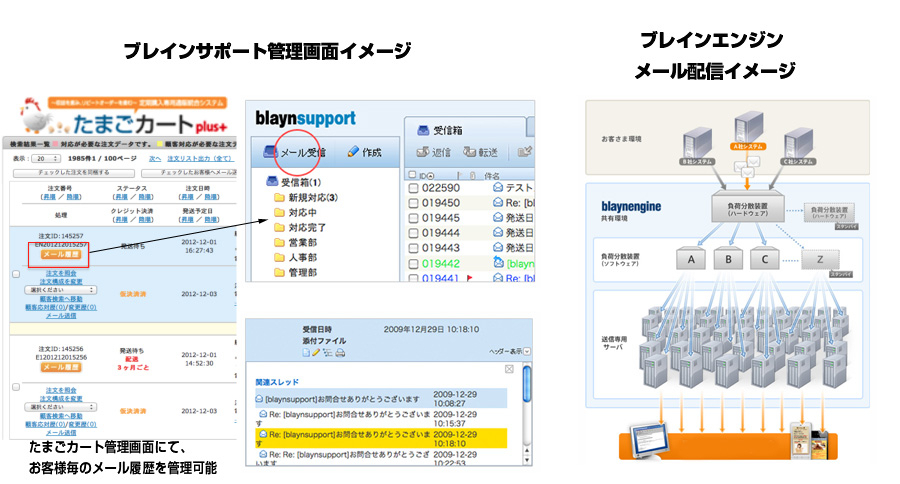This screenshot has height=484, width=900.
Task: Toggle the select-all checkbox beside the ID header
Action: click(x=412, y=175)
